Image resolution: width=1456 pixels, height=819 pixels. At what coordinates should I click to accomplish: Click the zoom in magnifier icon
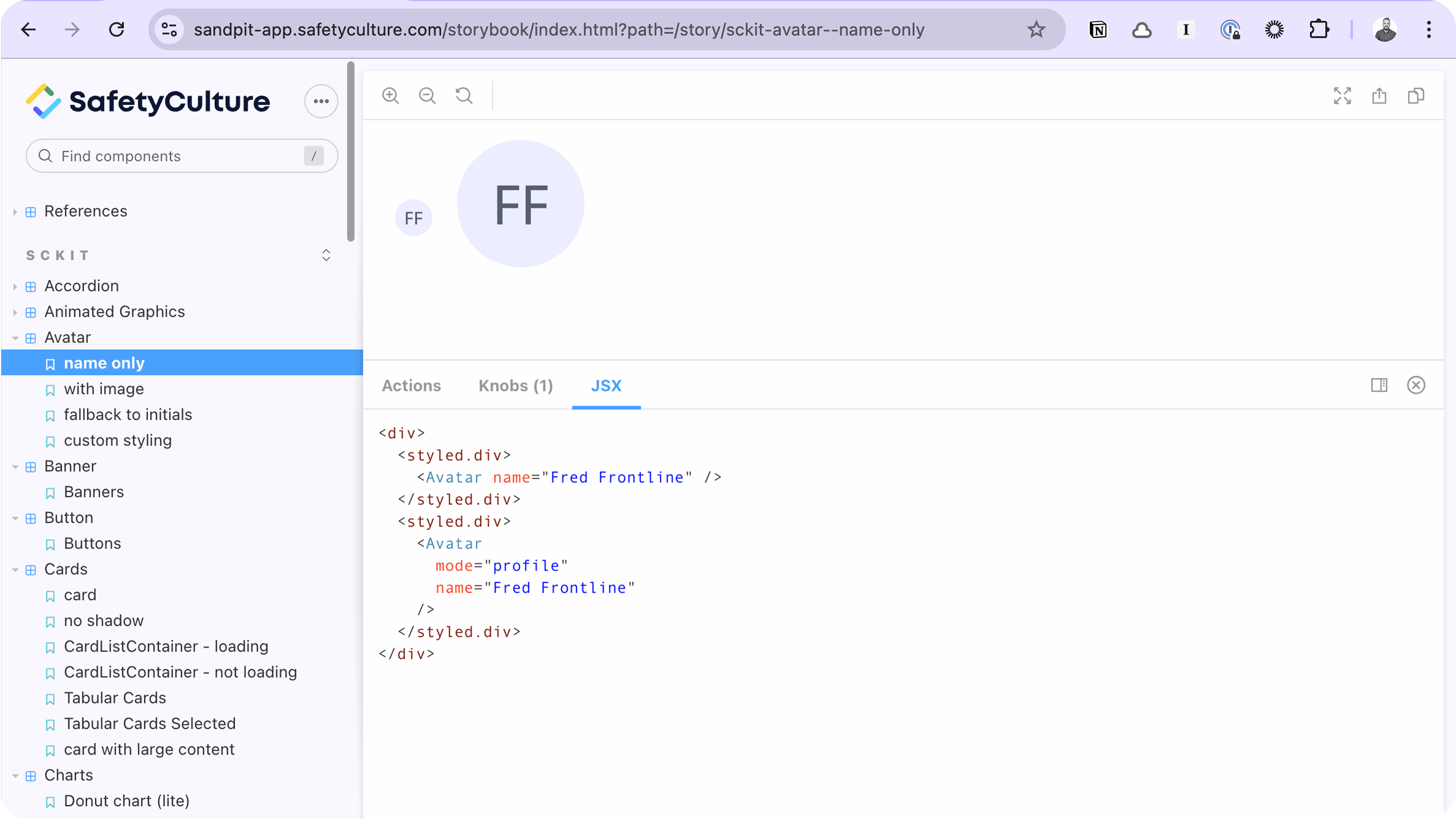tap(390, 95)
